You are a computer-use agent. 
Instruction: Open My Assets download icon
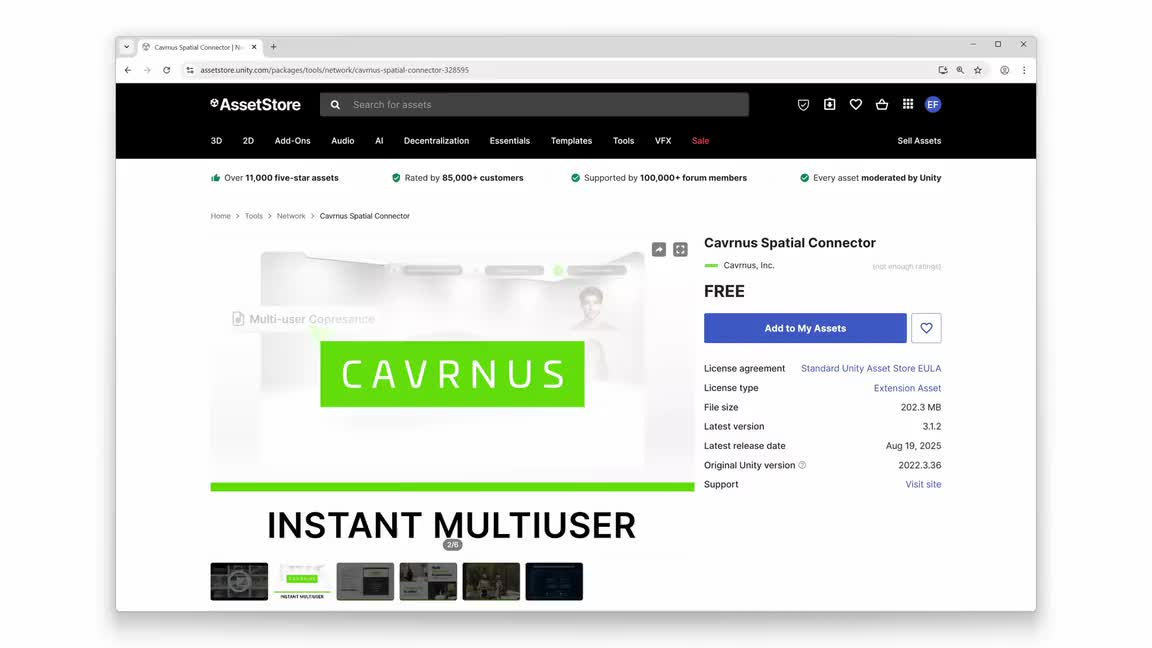(x=829, y=104)
